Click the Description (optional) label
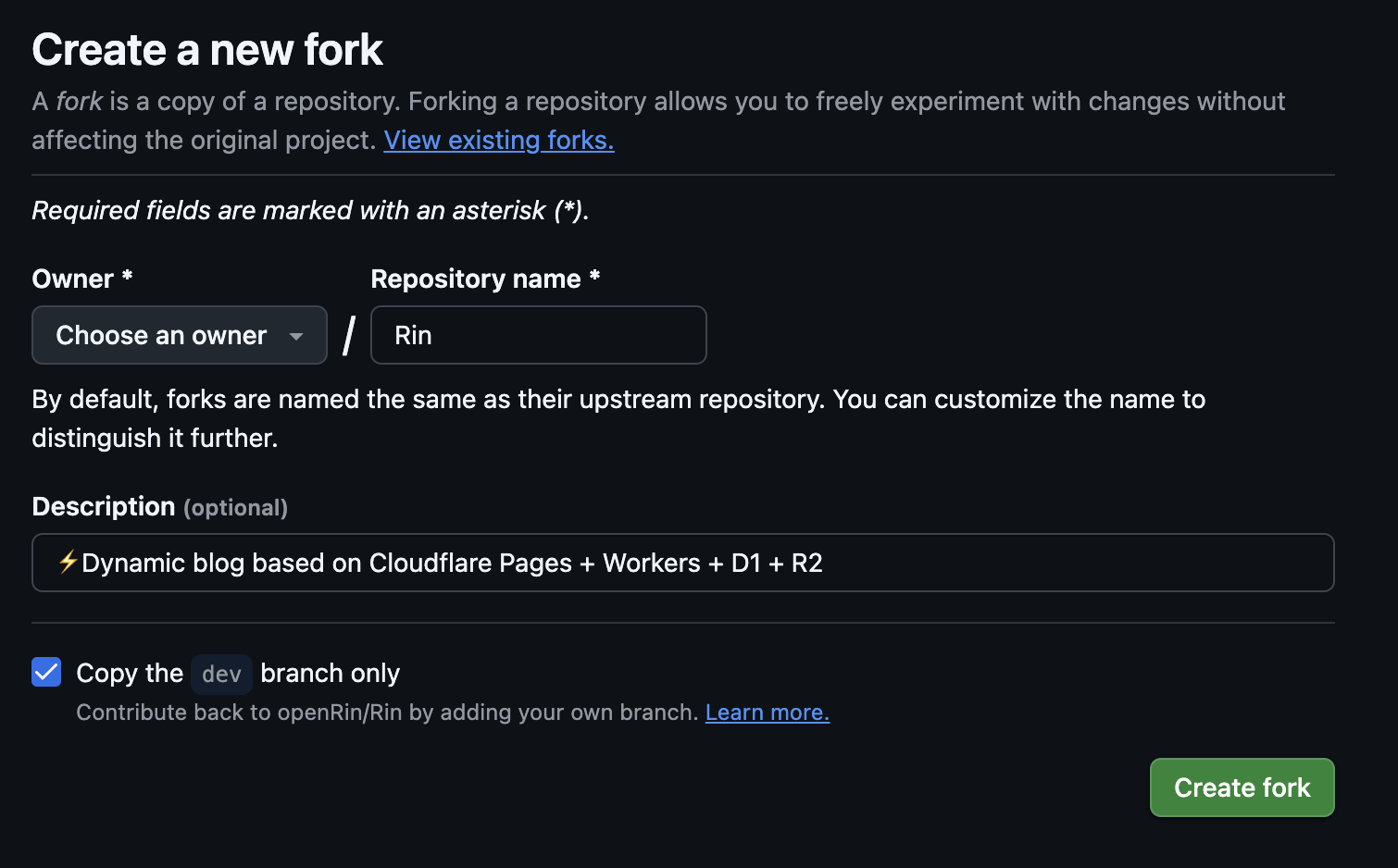 tap(160, 507)
